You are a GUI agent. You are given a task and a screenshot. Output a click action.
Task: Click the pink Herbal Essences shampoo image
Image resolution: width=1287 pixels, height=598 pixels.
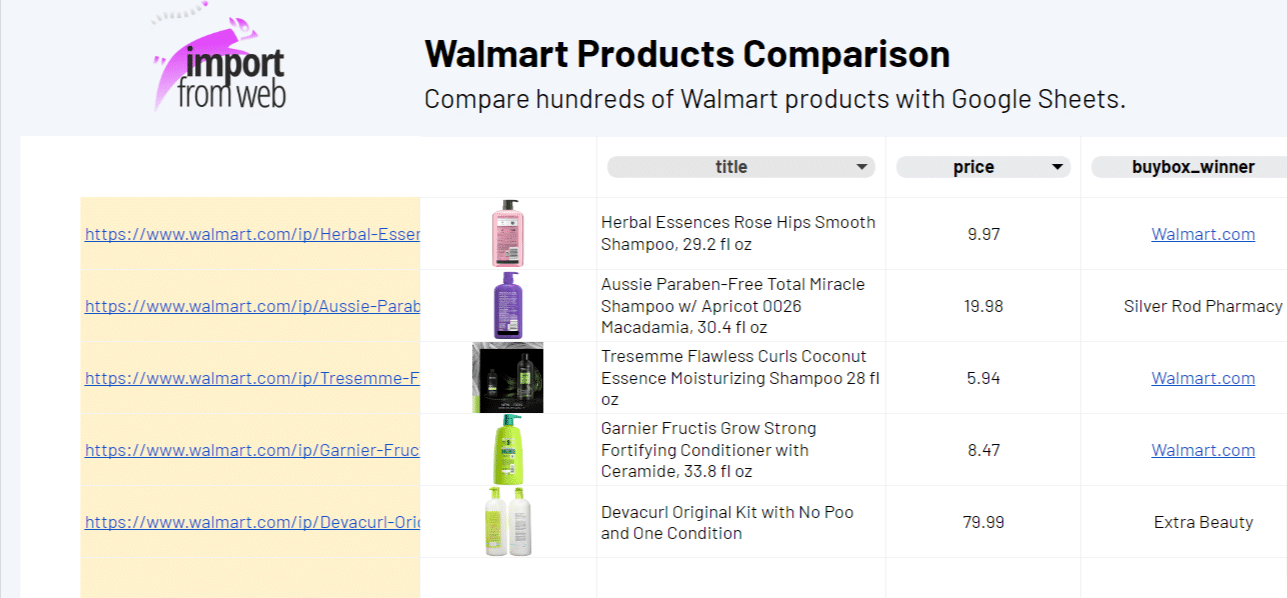click(x=508, y=234)
